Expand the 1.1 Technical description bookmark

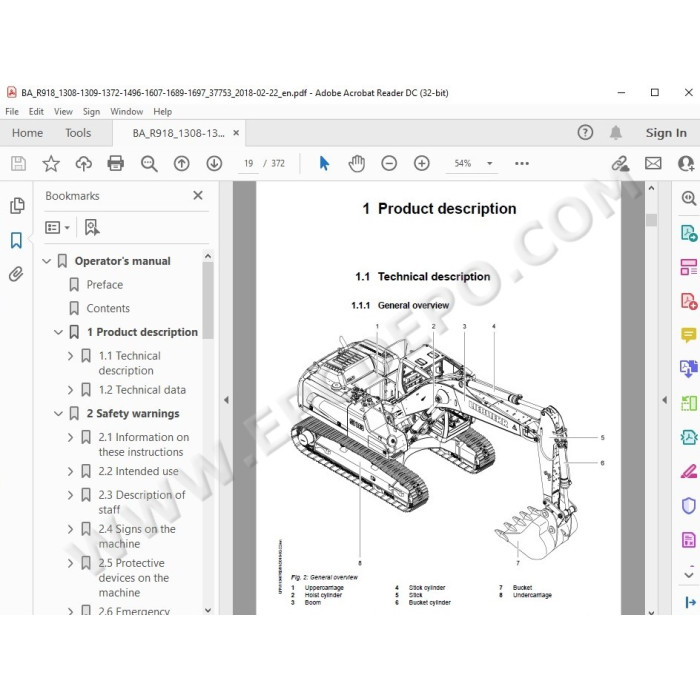coord(70,356)
